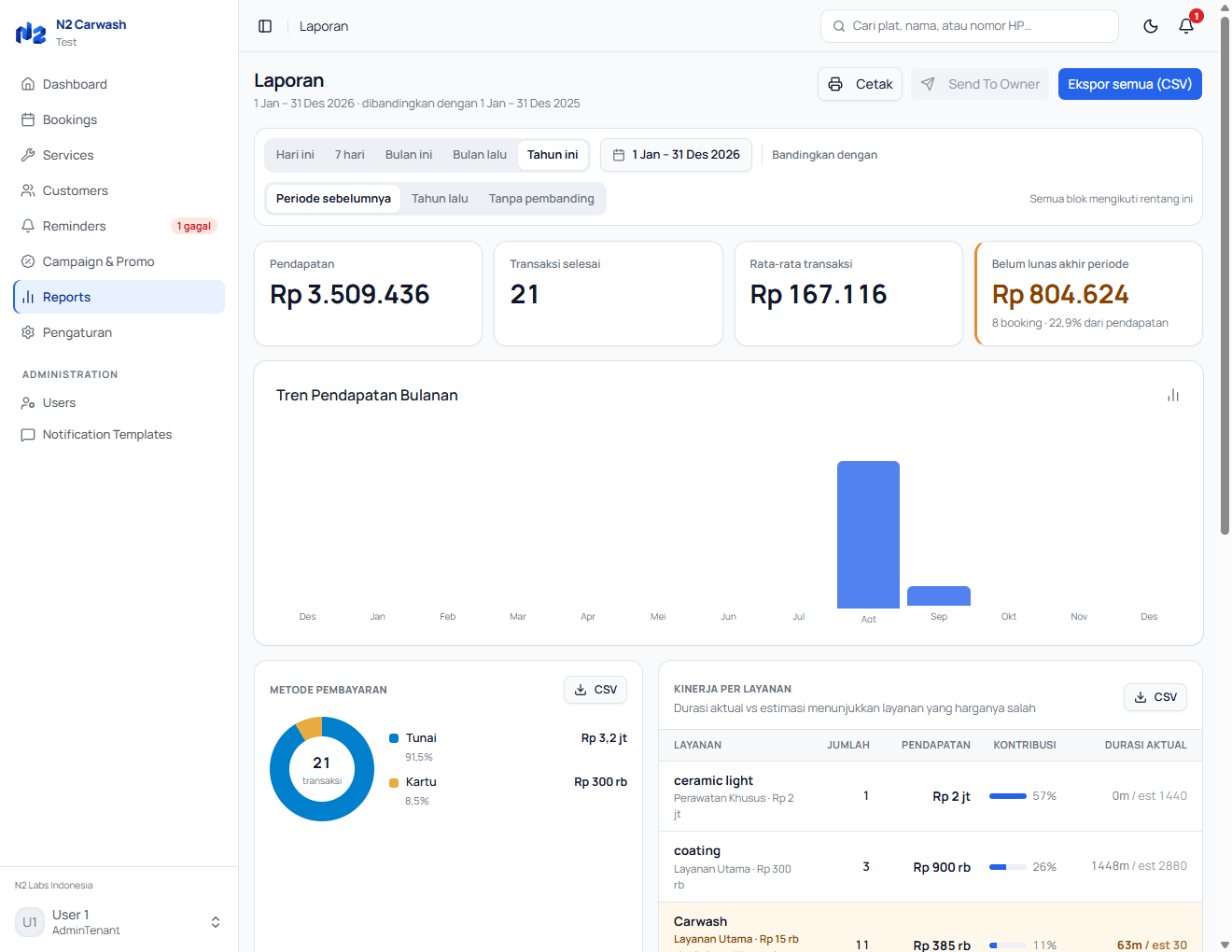The width and height of the screenshot is (1232, 952).
Task: Click the Cetak print button
Action: [860, 84]
